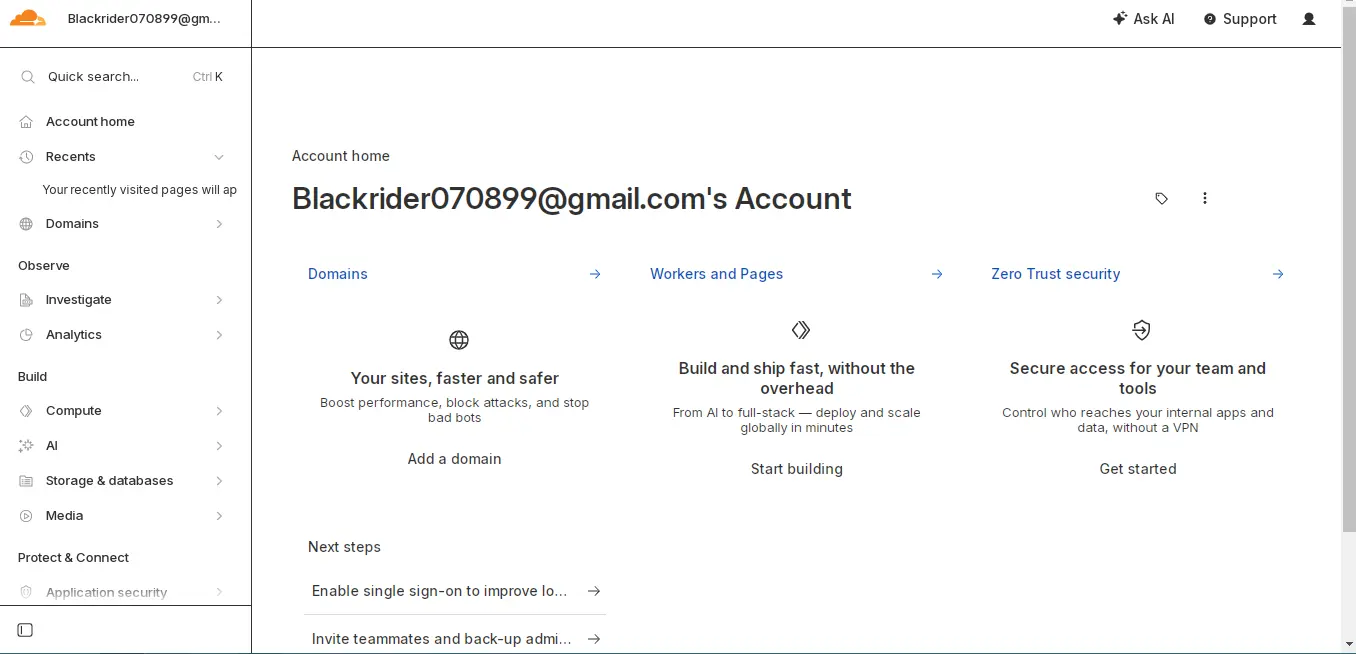
Task: Expand the Investigate chevron
Action: click(x=219, y=300)
